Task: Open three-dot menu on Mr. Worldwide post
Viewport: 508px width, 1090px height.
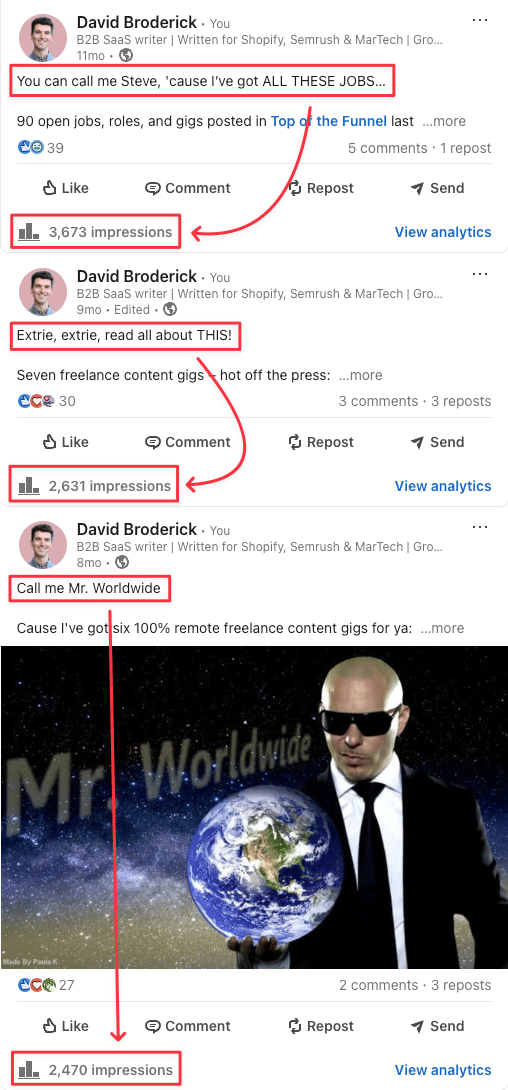Action: (480, 528)
